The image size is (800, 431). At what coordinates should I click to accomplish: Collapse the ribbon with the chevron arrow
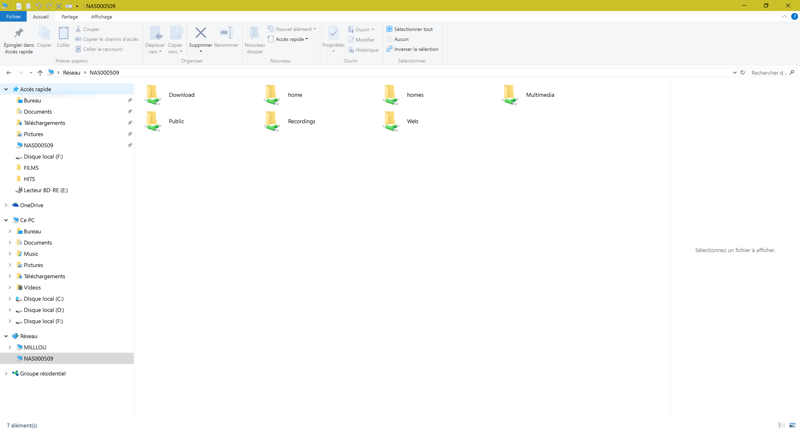(784, 16)
